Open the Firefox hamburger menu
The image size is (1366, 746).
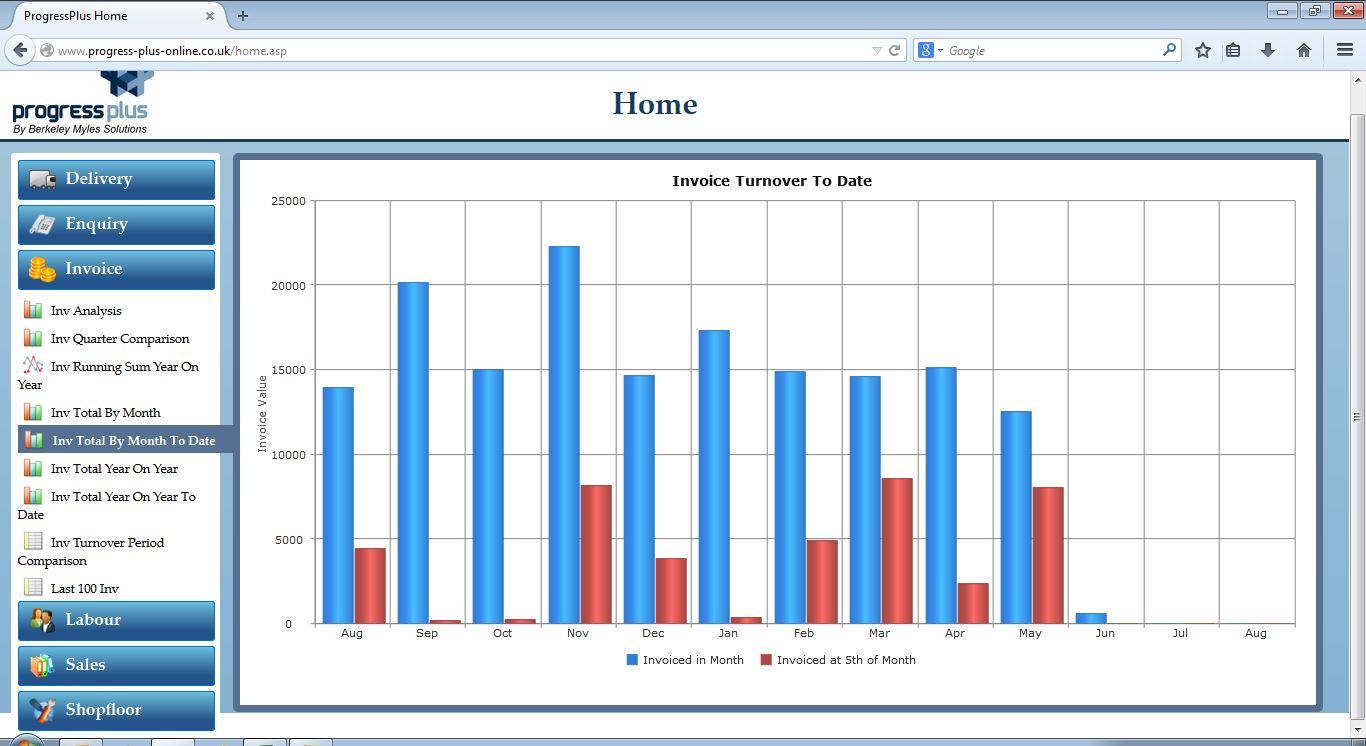(1345, 50)
